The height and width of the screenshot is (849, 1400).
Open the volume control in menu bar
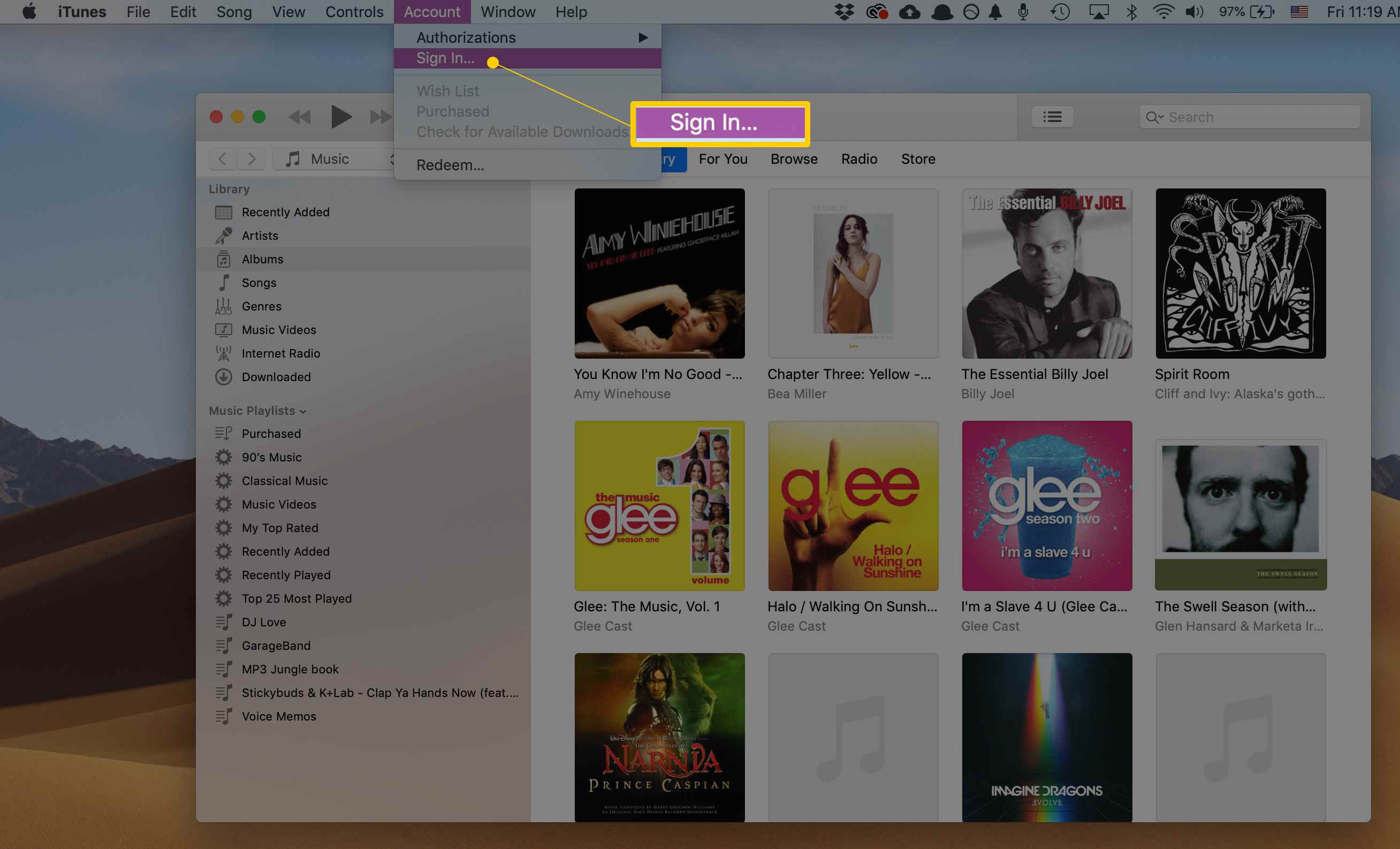click(x=1194, y=11)
